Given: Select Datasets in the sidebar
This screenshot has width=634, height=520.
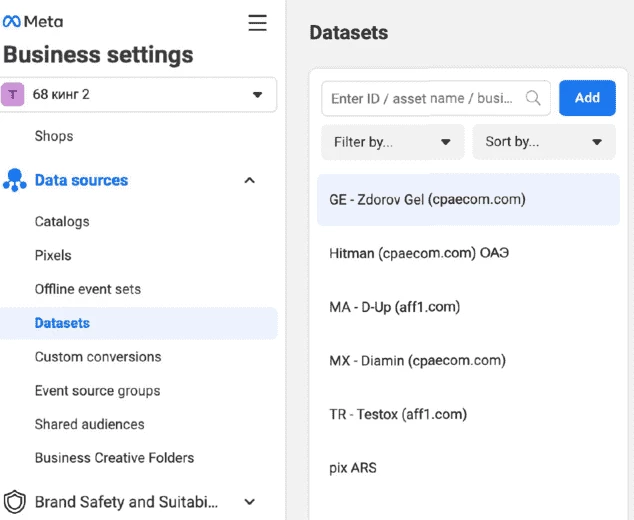Looking at the screenshot, I should pos(138,323).
